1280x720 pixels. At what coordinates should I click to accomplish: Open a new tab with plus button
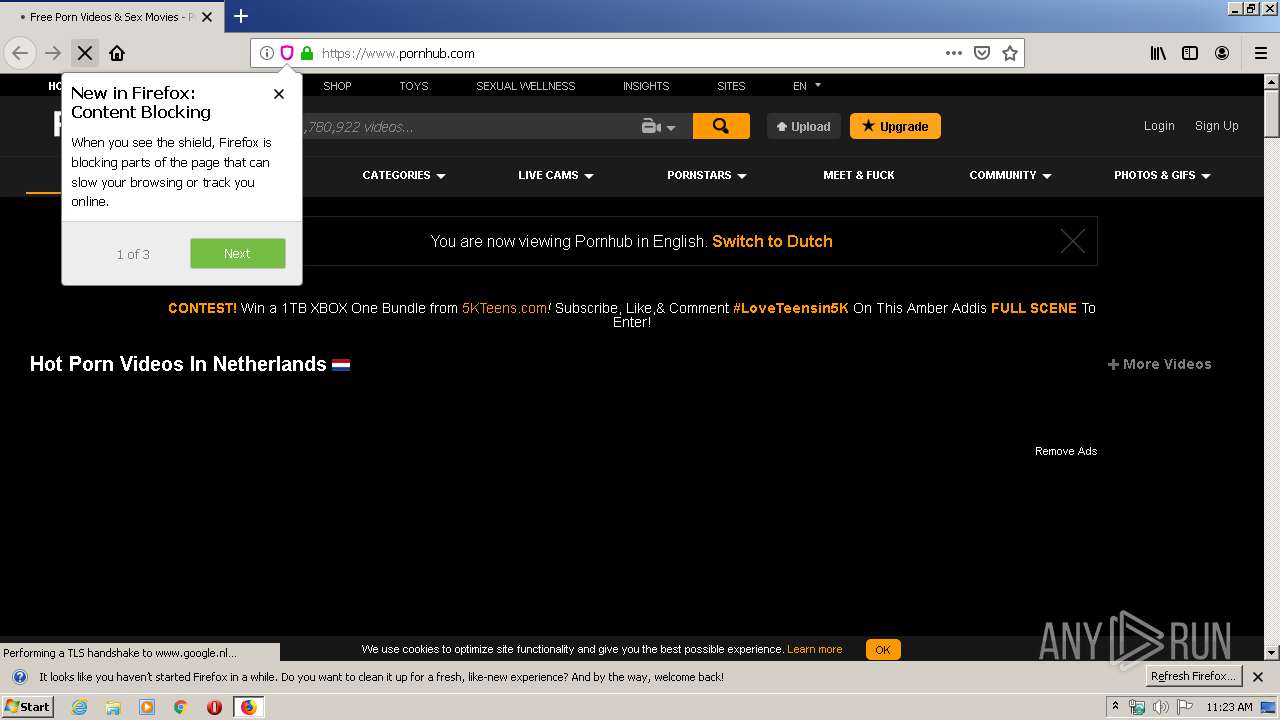click(x=241, y=16)
